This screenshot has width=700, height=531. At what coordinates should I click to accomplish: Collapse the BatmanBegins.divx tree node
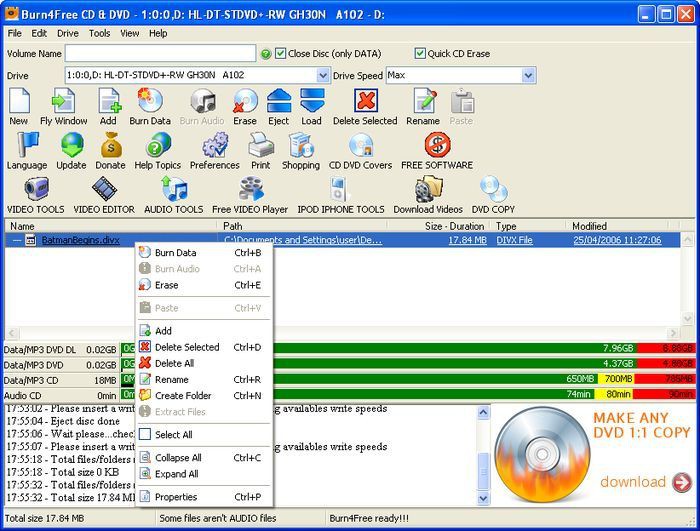(16, 240)
